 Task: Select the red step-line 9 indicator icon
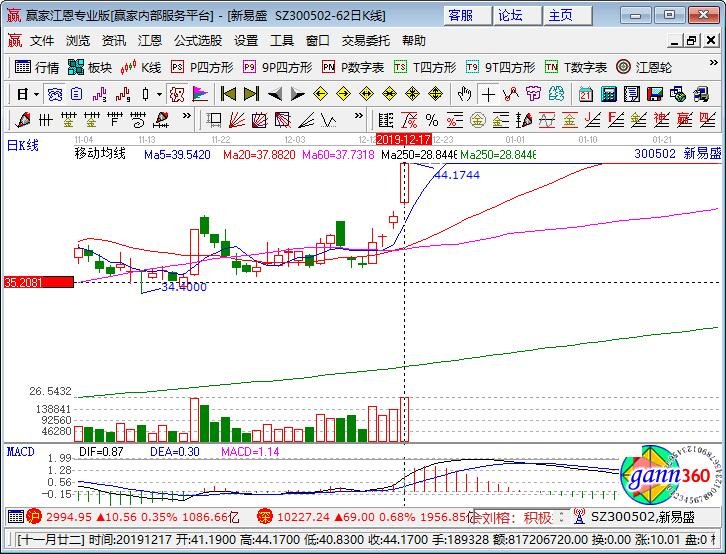123,95
